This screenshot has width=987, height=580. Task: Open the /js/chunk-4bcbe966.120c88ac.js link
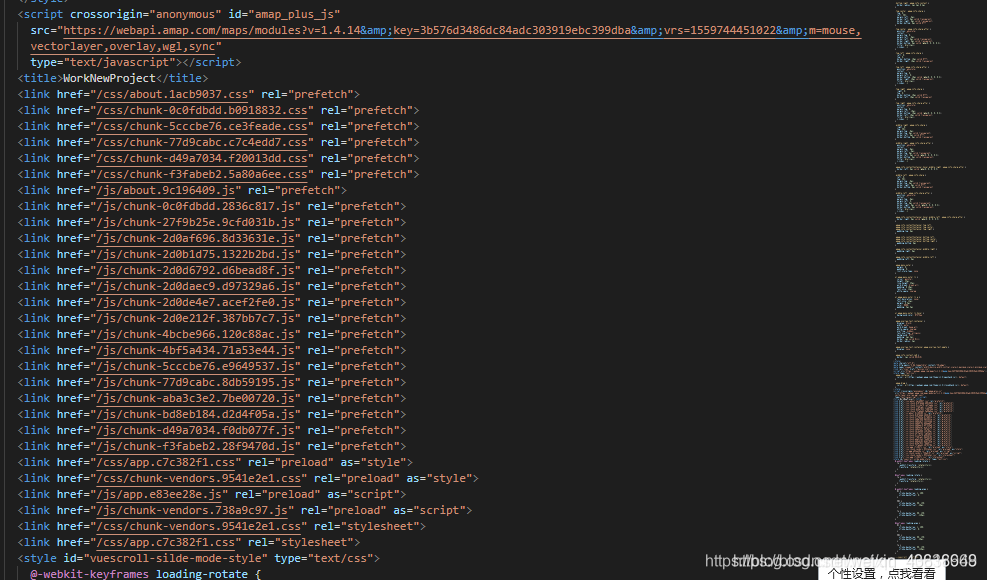194,334
